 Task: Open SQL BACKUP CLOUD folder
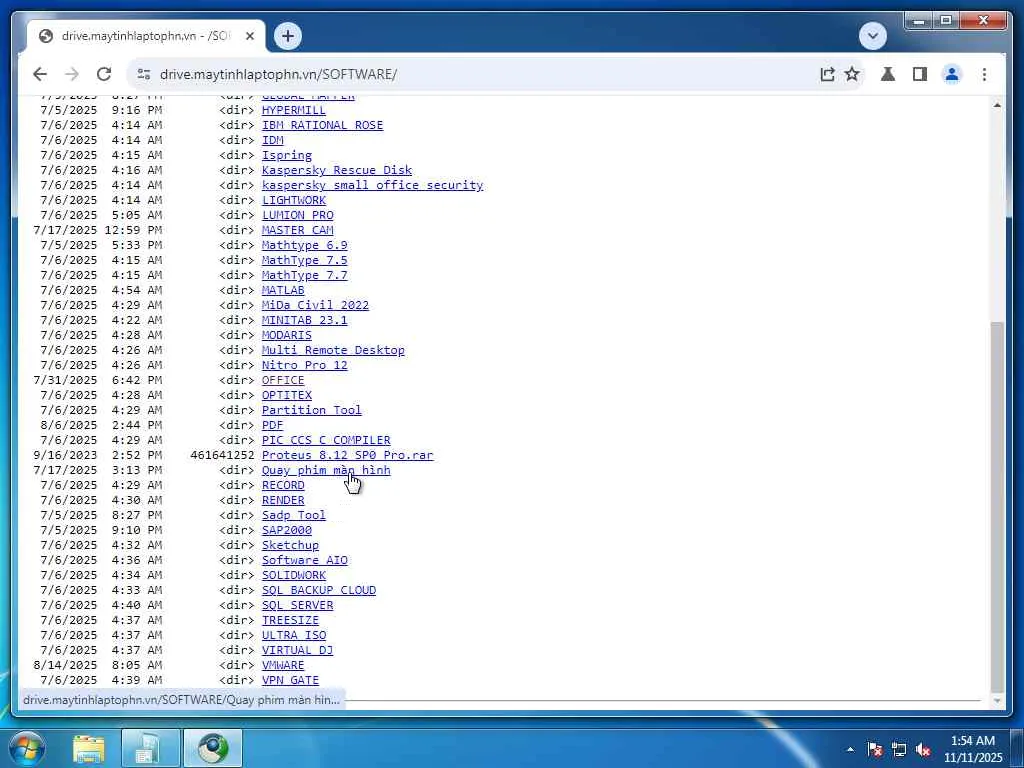click(319, 591)
